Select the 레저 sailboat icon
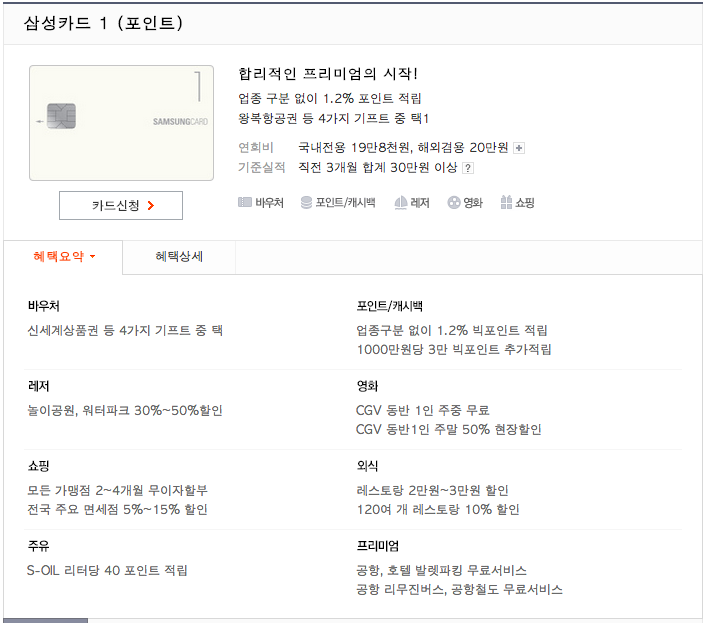 click(401, 203)
